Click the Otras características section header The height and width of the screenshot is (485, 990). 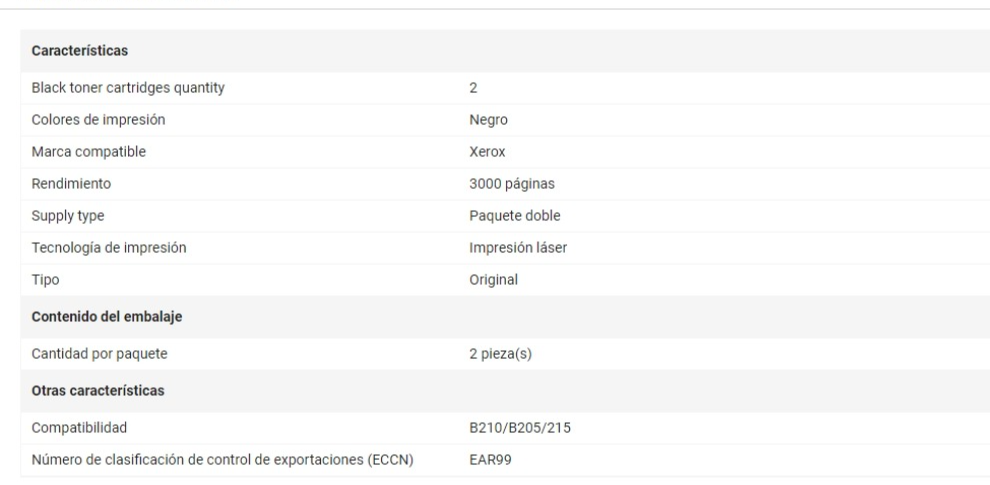98,390
